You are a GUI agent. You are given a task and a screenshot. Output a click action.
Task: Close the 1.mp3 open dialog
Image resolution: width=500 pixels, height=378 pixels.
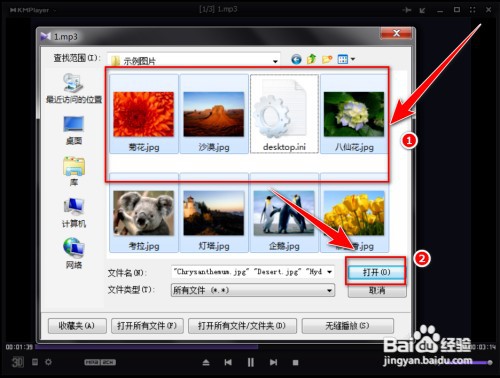point(396,33)
